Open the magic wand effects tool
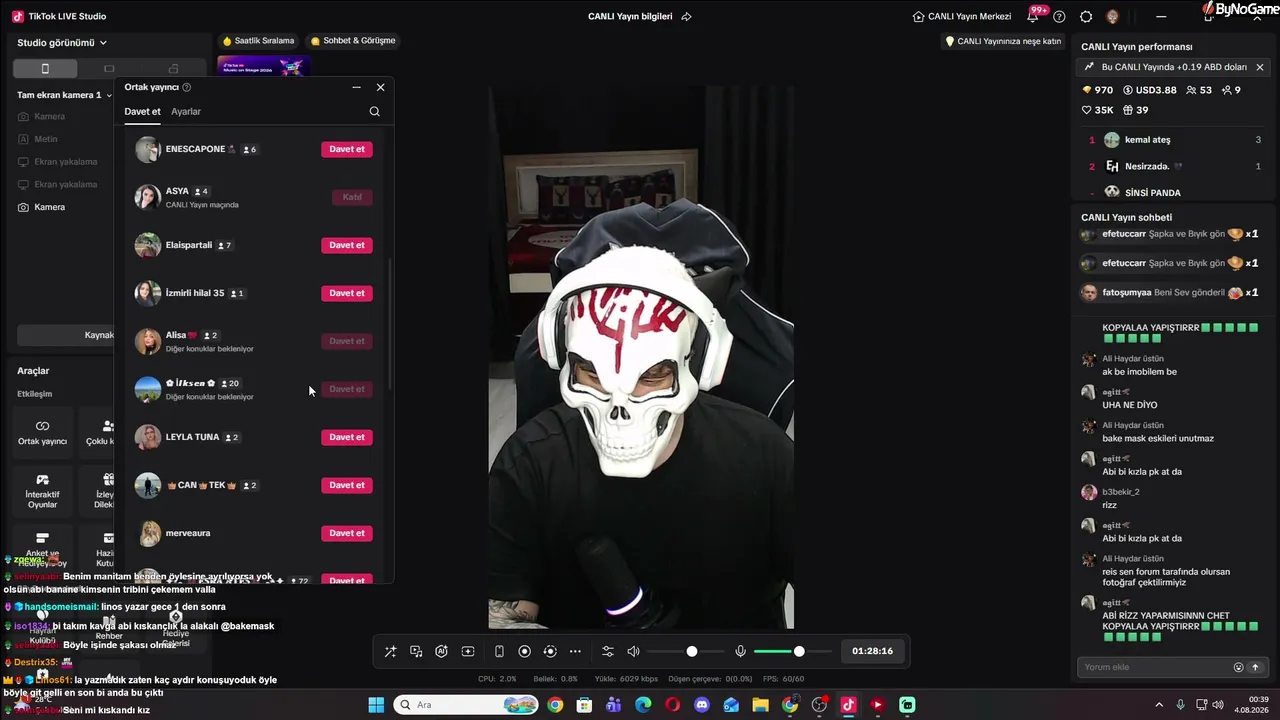This screenshot has height=720, width=1280. point(390,651)
